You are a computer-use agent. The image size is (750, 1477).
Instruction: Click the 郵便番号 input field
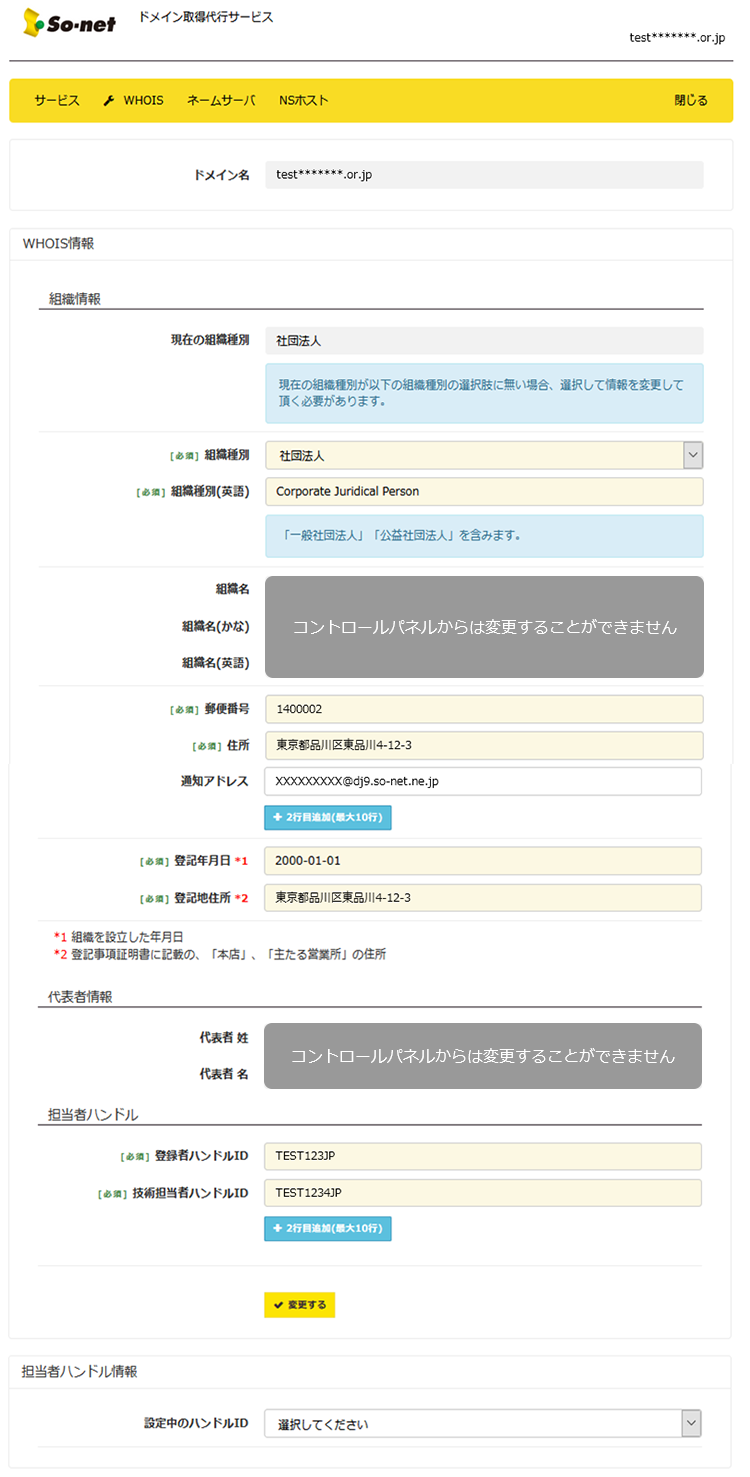click(484, 709)
